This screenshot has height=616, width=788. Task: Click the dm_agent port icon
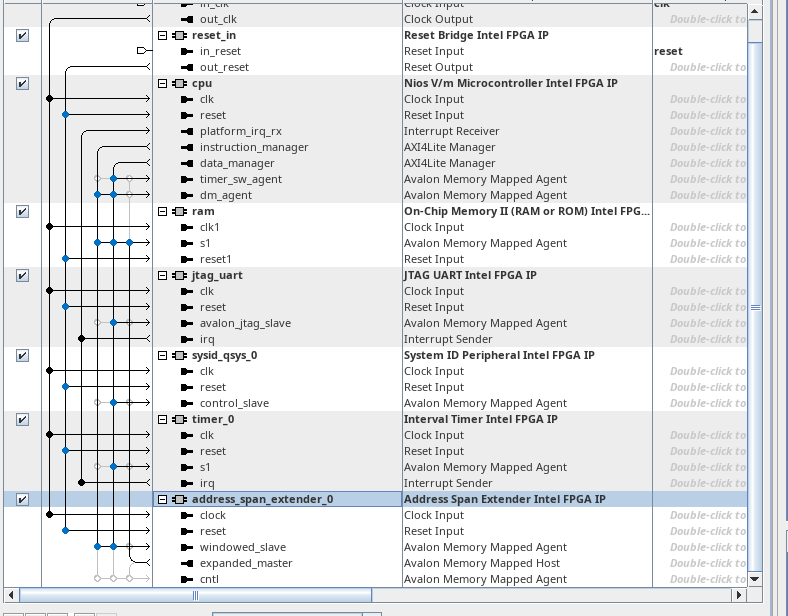(187, 195)
